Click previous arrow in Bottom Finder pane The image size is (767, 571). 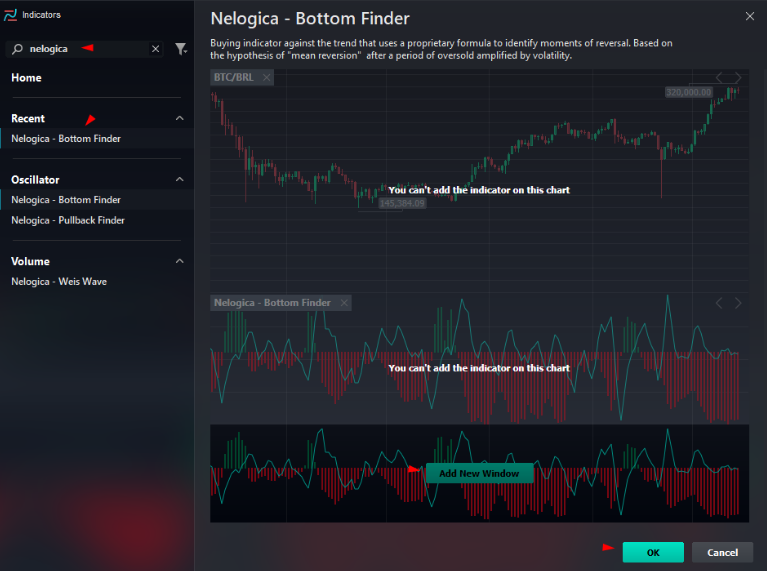(x=719, y=303)
